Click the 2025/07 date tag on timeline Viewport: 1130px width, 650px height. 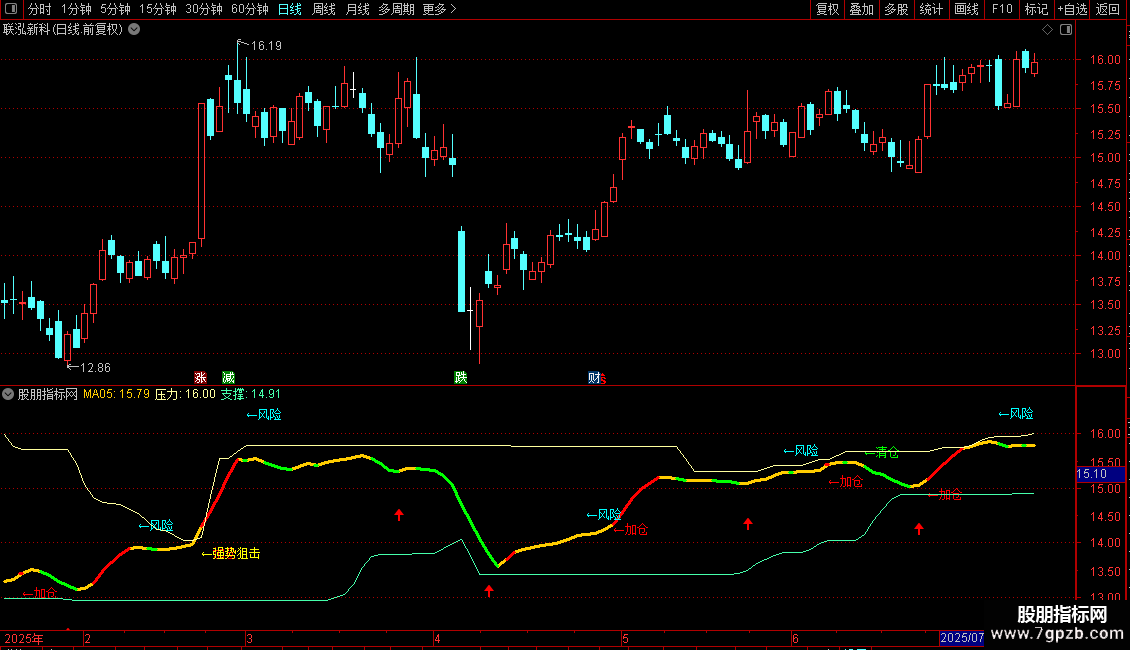point(962,638)
